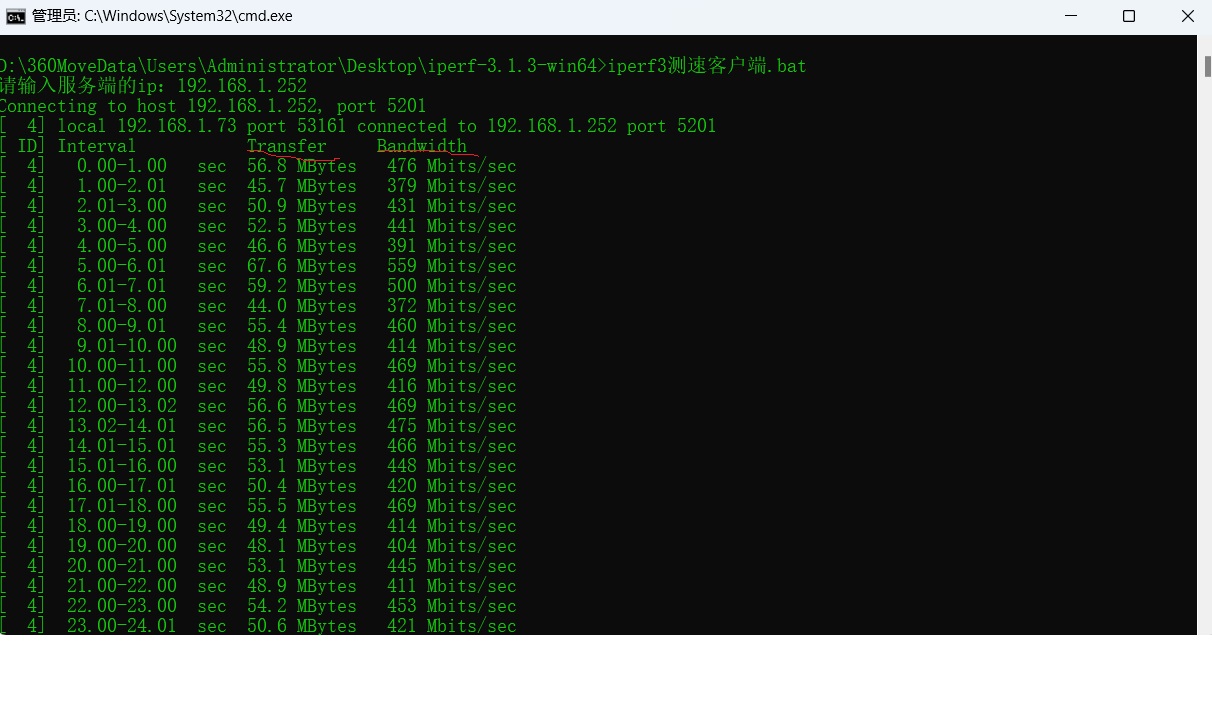Close the cmd.exe window
This screenshot has height=720, width=1212.
point(1187,16)
